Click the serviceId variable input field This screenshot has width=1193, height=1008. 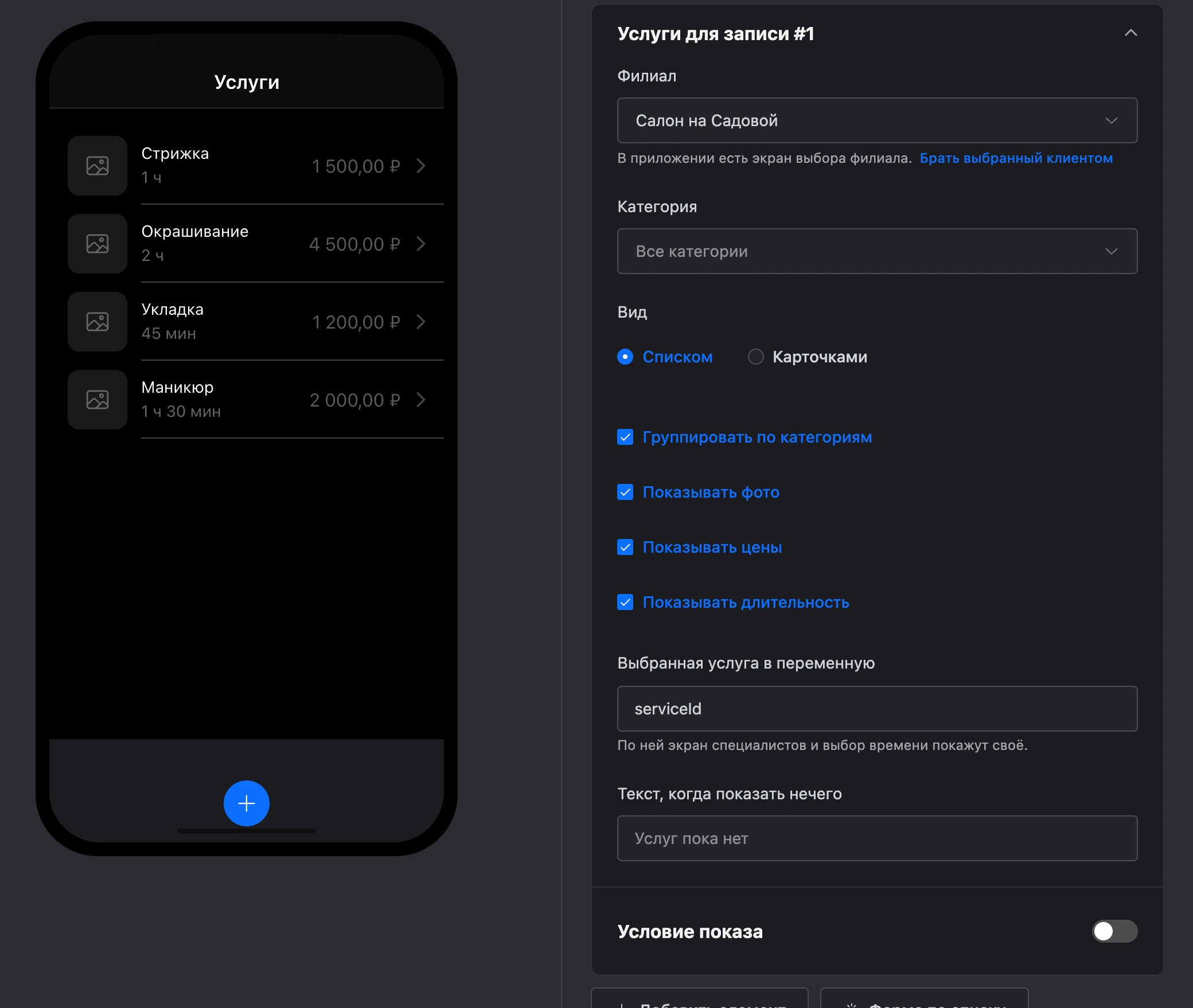tap(877, 709)
